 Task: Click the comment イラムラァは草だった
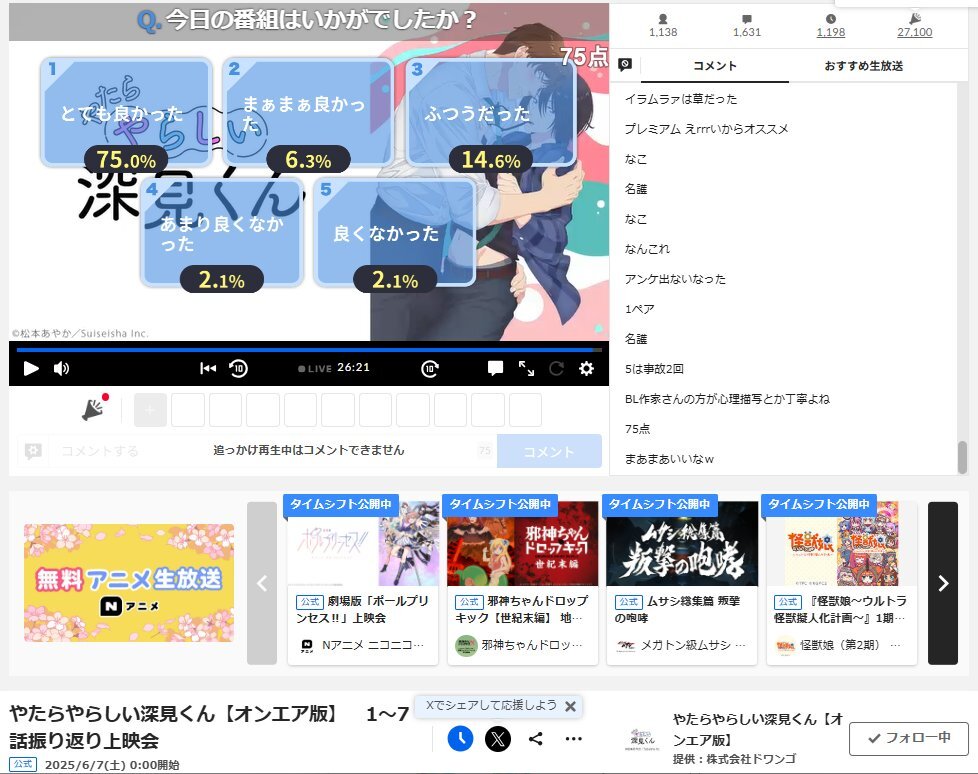tap(681, 99)
